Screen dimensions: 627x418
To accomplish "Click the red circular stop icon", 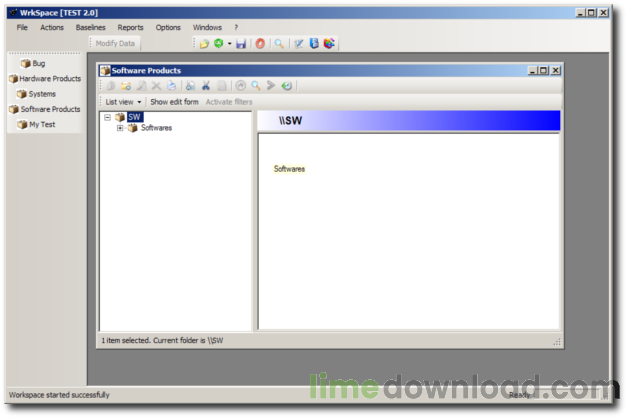I will point(260,43).
